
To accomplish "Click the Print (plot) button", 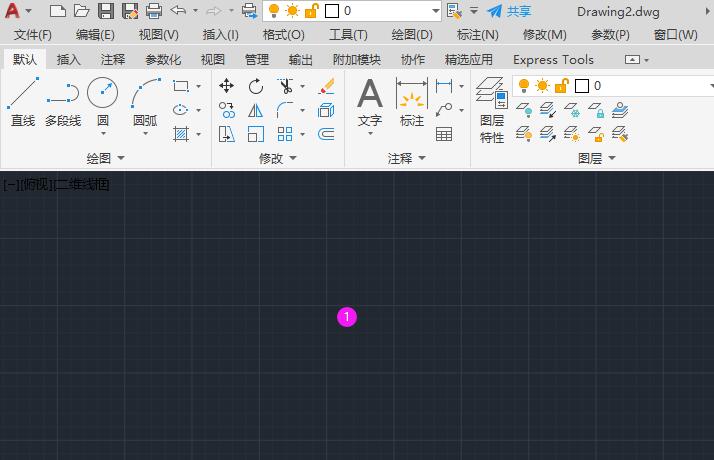I will pyautogui.click(x=154, y=10).
